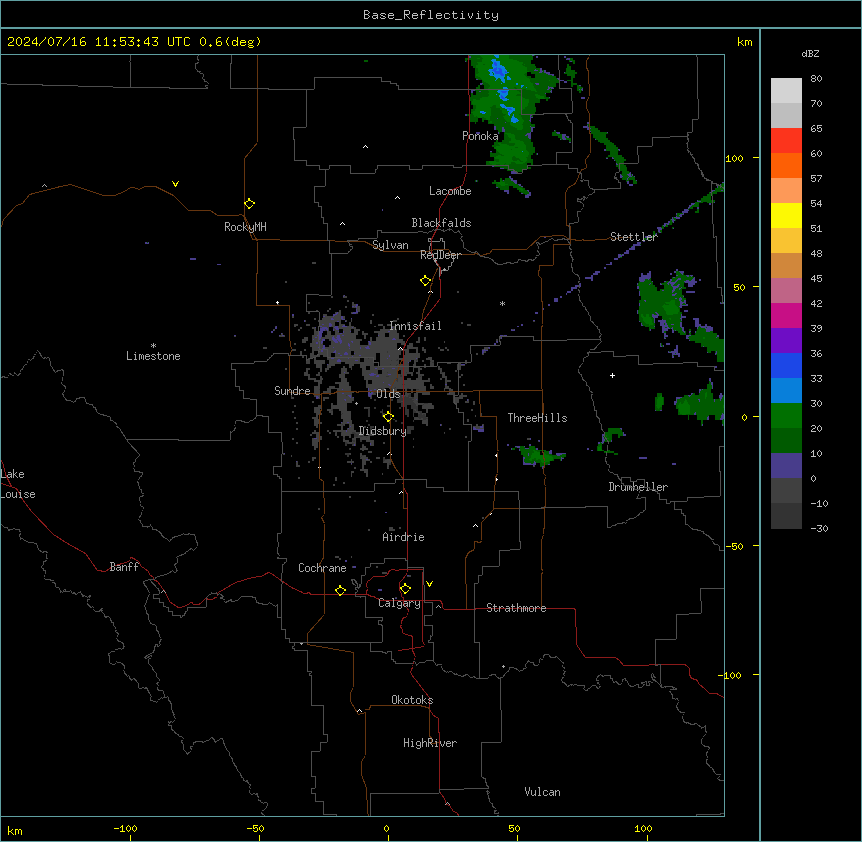
Task: Click the Olds label
Action: tap(388, 394)
